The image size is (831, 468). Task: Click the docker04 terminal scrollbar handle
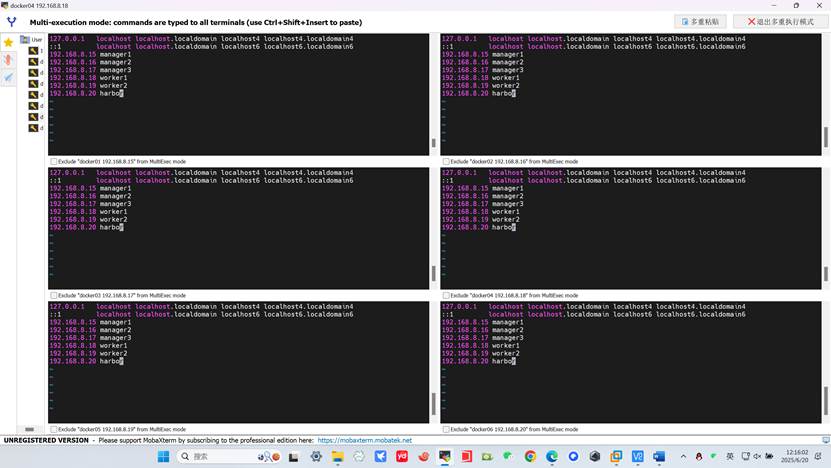(826, 273)
